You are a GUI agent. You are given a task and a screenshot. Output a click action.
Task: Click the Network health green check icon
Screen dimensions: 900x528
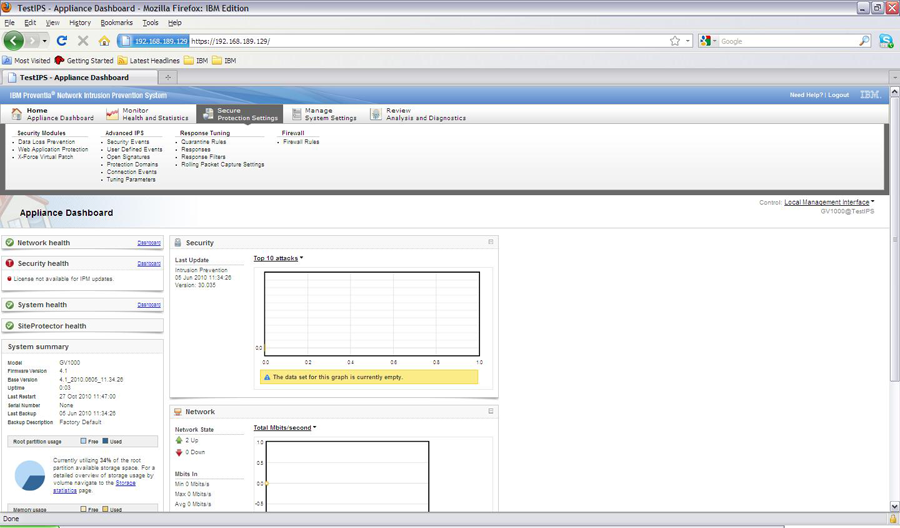point(10,243)
